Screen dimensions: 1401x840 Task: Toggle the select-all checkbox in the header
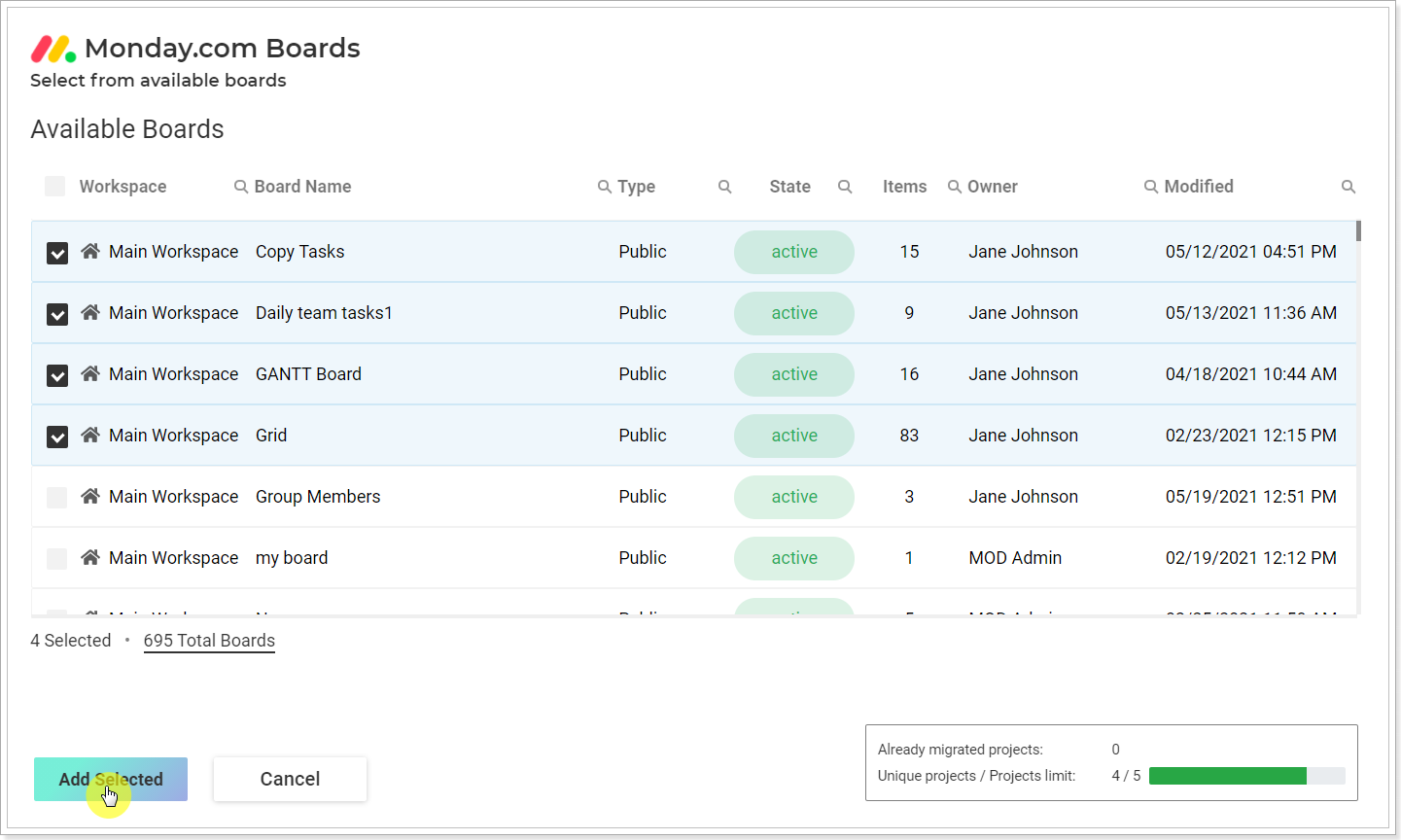pyautogui.click(x=54, y=186)
